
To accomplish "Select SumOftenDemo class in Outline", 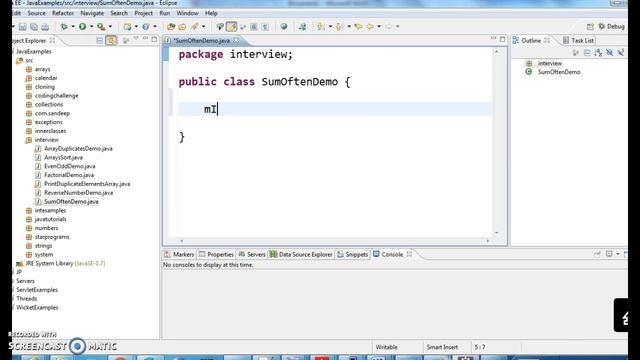I will [559, 72].
